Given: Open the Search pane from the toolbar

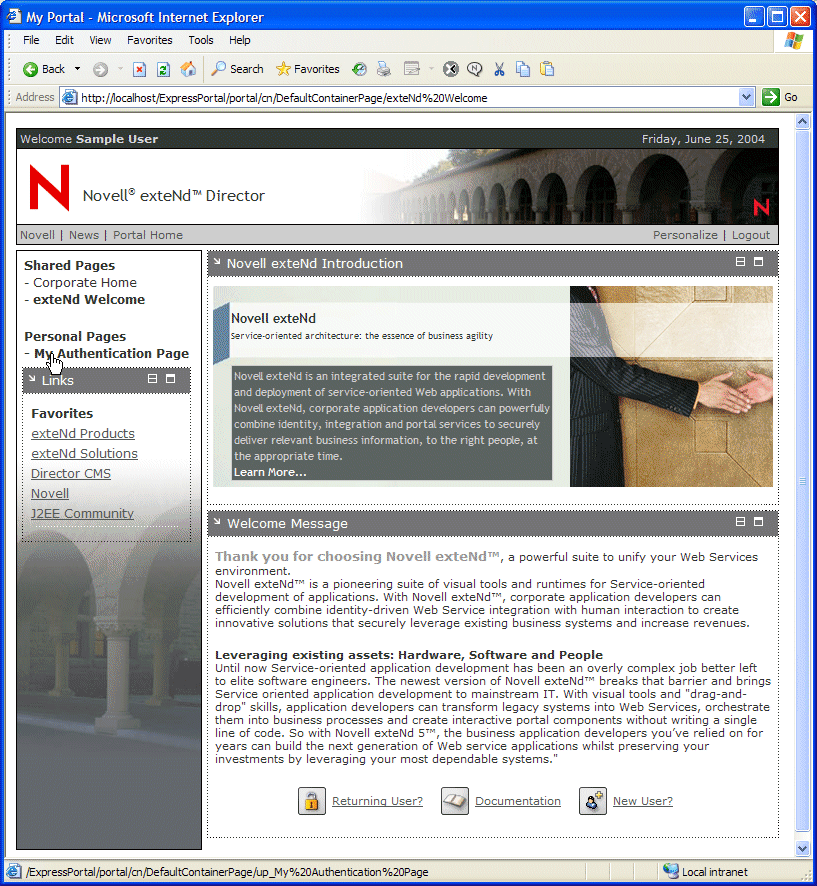Looking at the screenshot, I should coord(237,69).
